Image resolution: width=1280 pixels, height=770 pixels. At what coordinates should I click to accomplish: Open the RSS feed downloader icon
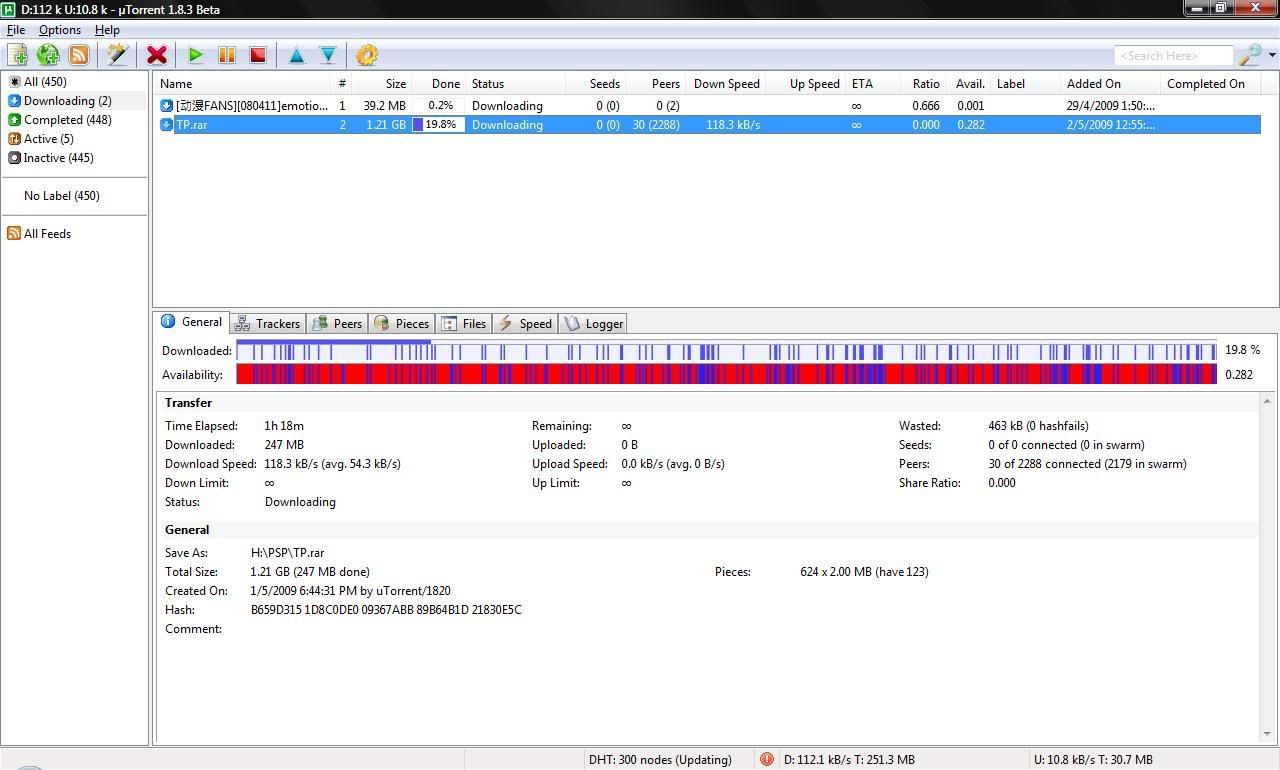(x=78, y=55)
